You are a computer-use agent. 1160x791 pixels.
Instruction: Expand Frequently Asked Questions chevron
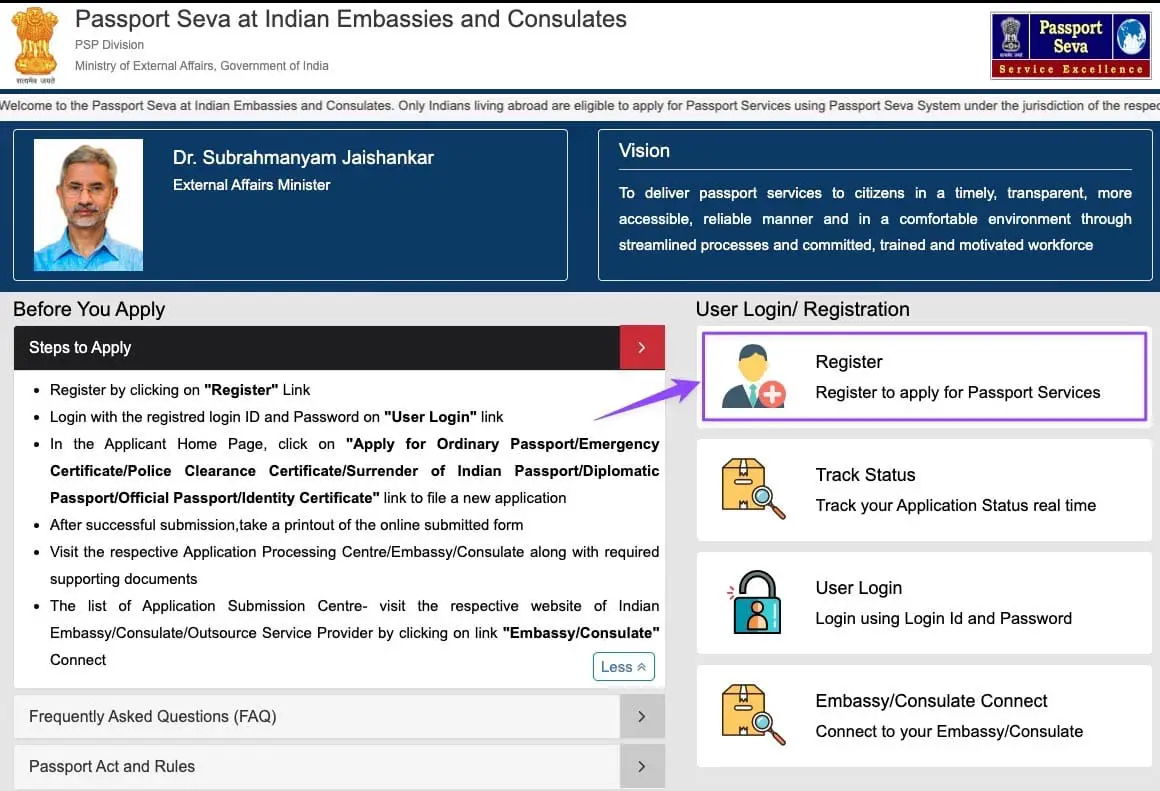pyautogui.click(x=641, y=716)
